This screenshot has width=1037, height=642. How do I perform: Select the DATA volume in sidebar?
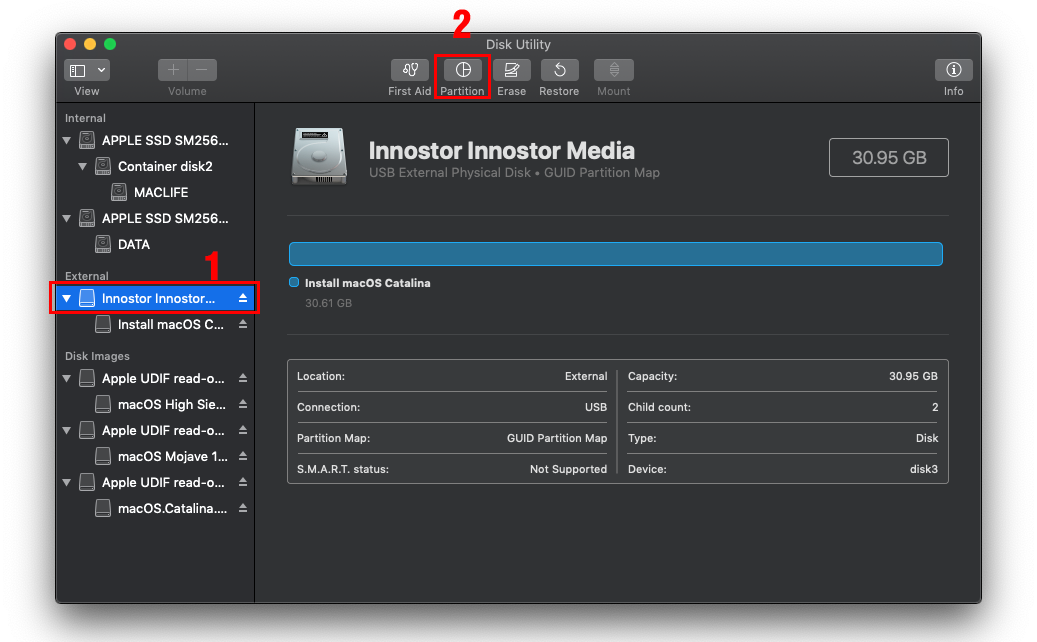133,244
